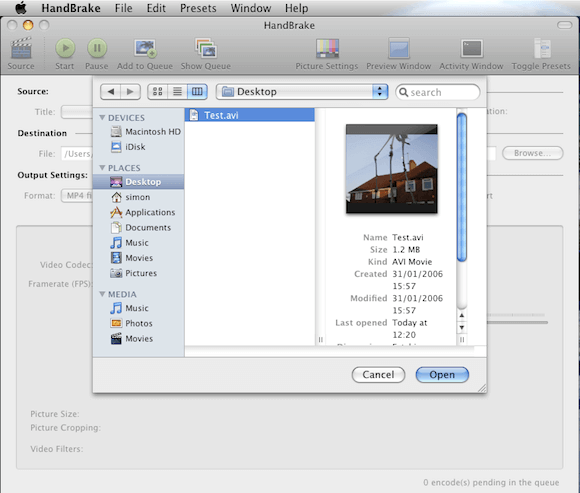
Task: Select Macintosh HD in the Devices sidebar
Action: (x=146, y=132)
